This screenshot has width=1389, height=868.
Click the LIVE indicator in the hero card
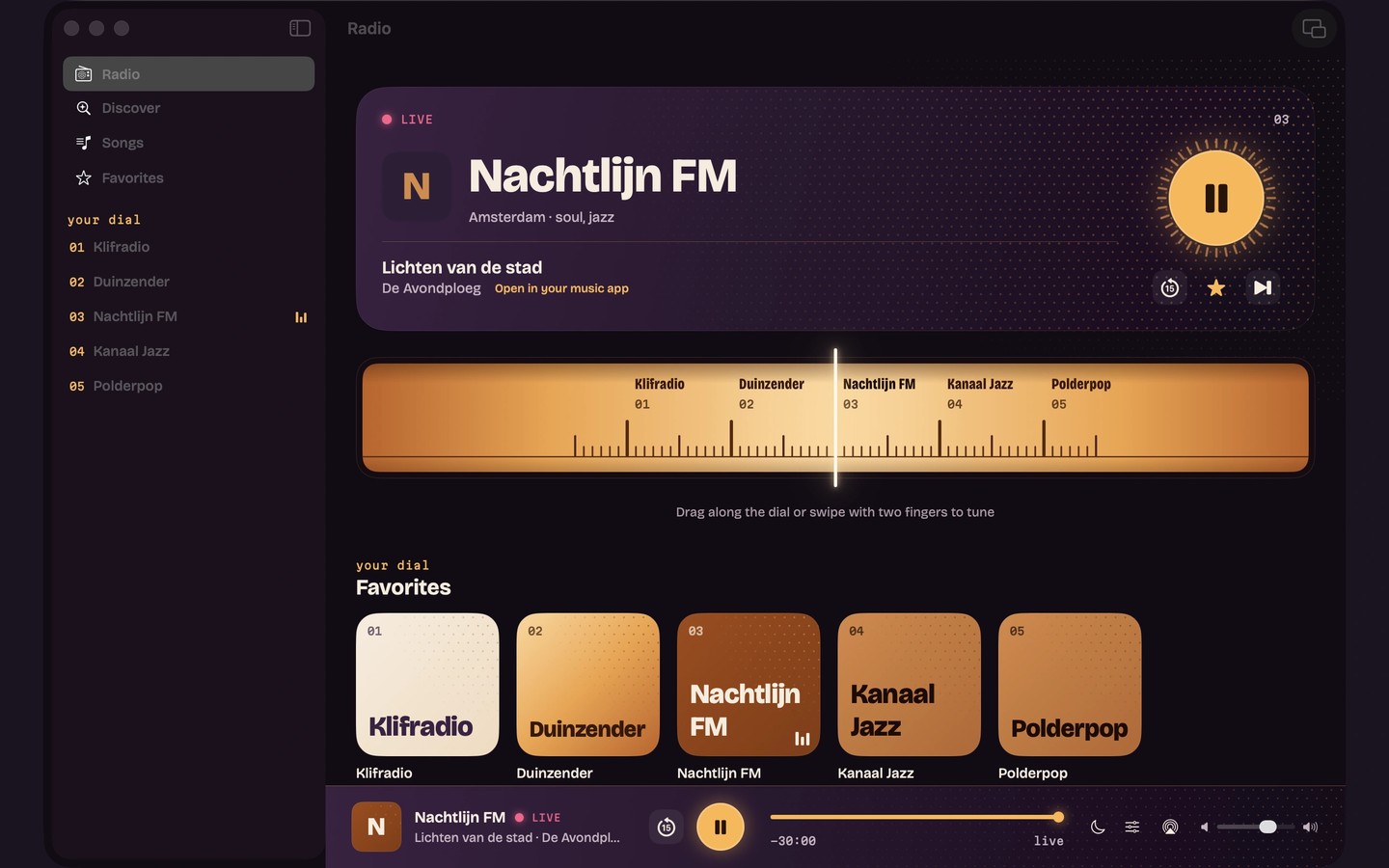pos(407,120)
